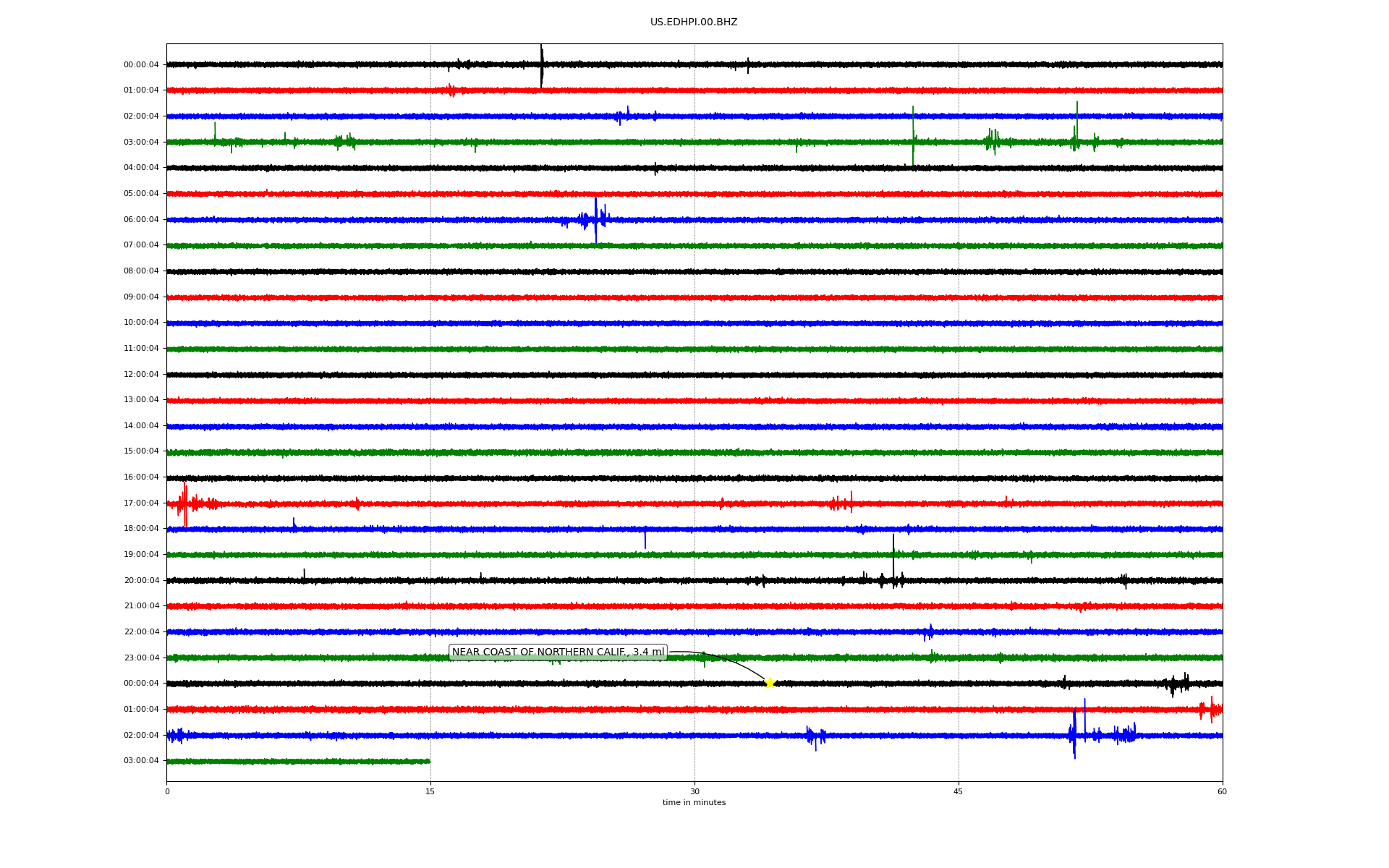This screenshot has width=1389, height=868.
Task: Click the 15 minute x-axis tick label
Action: (430, 791)
